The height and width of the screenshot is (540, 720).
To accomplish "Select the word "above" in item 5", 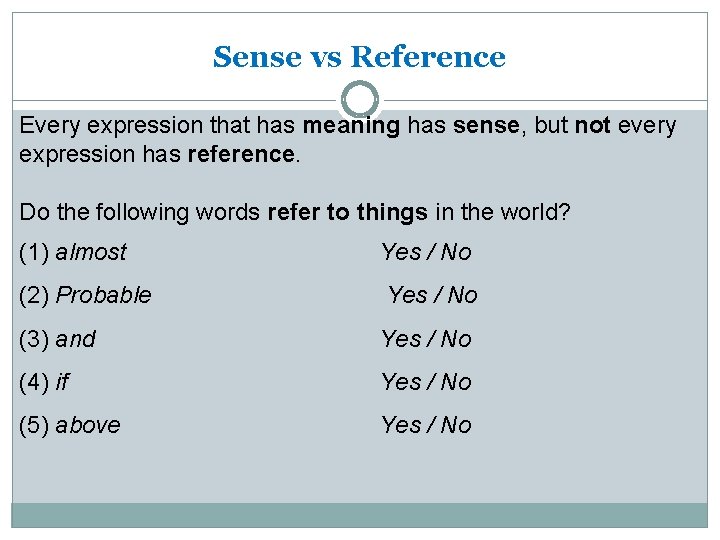I will coord(88,425).
